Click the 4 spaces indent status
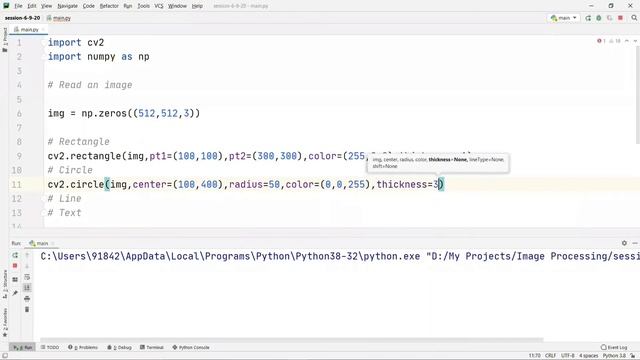This screenshot has width=640, height=360. click(x=589, y=356)
